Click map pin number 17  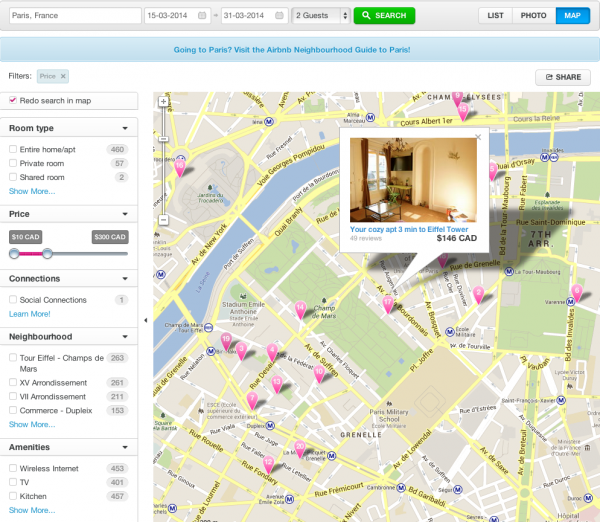(x=388, y=304)
